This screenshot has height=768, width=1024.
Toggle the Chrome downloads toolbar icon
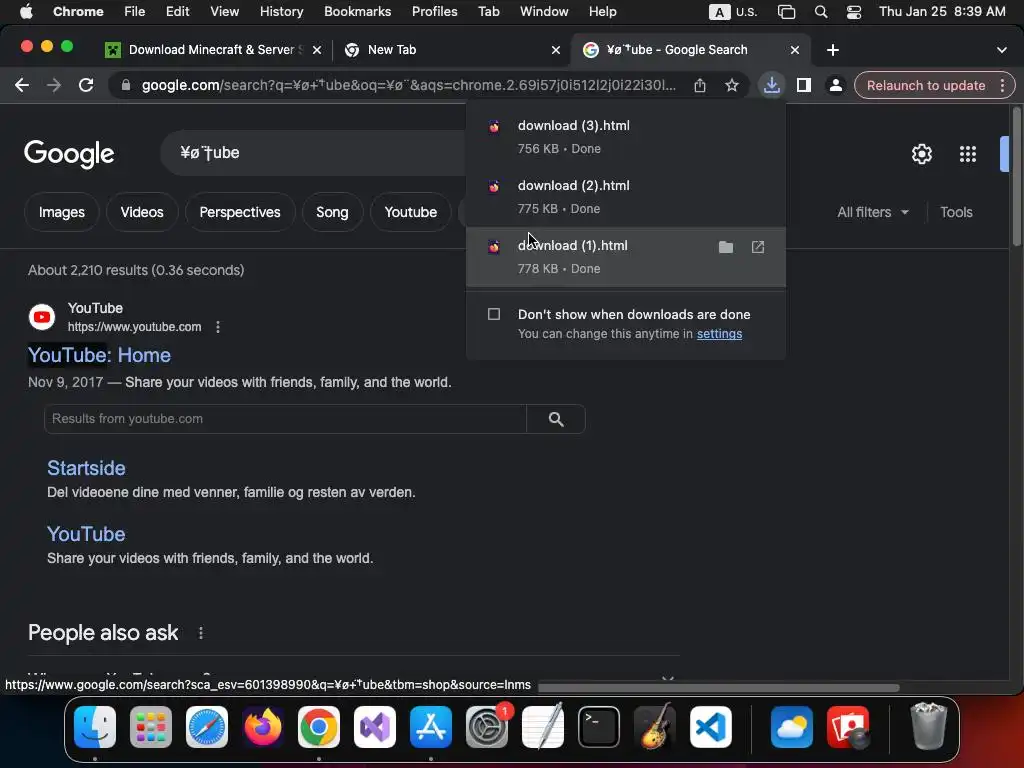[x=771, y=86]
